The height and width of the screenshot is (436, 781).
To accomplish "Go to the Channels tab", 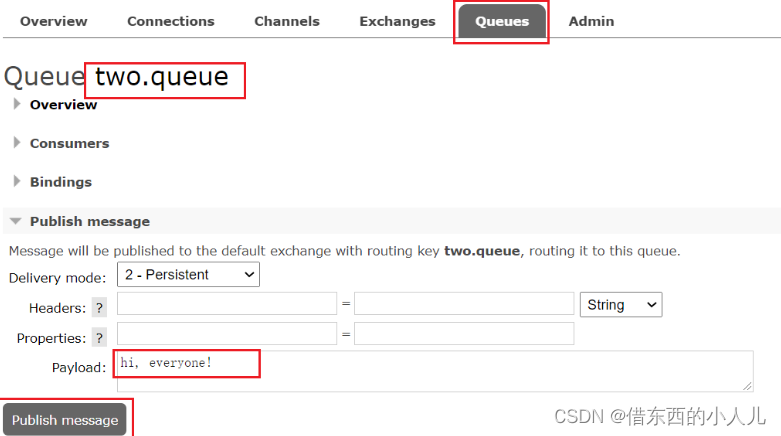I will [287, 21].
